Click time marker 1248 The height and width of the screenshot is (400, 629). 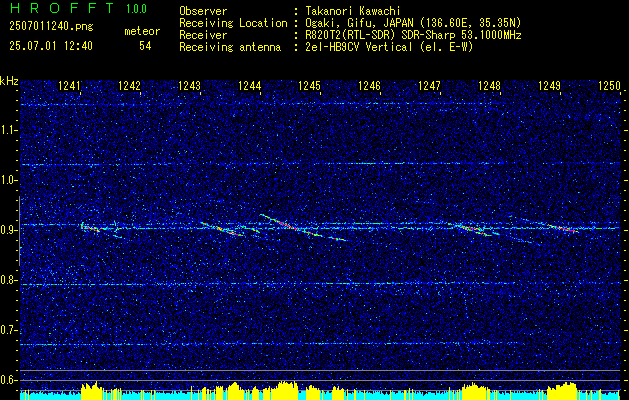click(489, 85)
